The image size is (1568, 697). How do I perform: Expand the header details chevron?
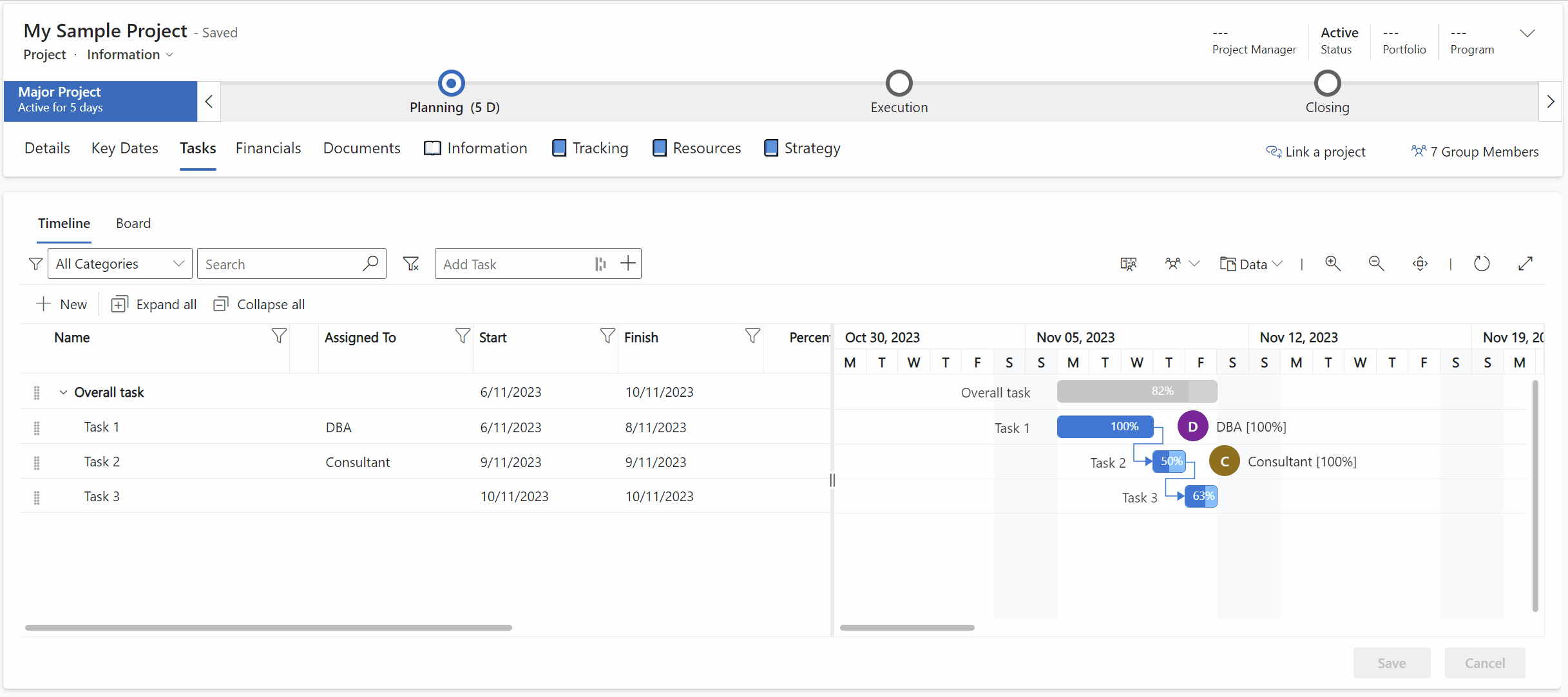tap(1527, 33)
